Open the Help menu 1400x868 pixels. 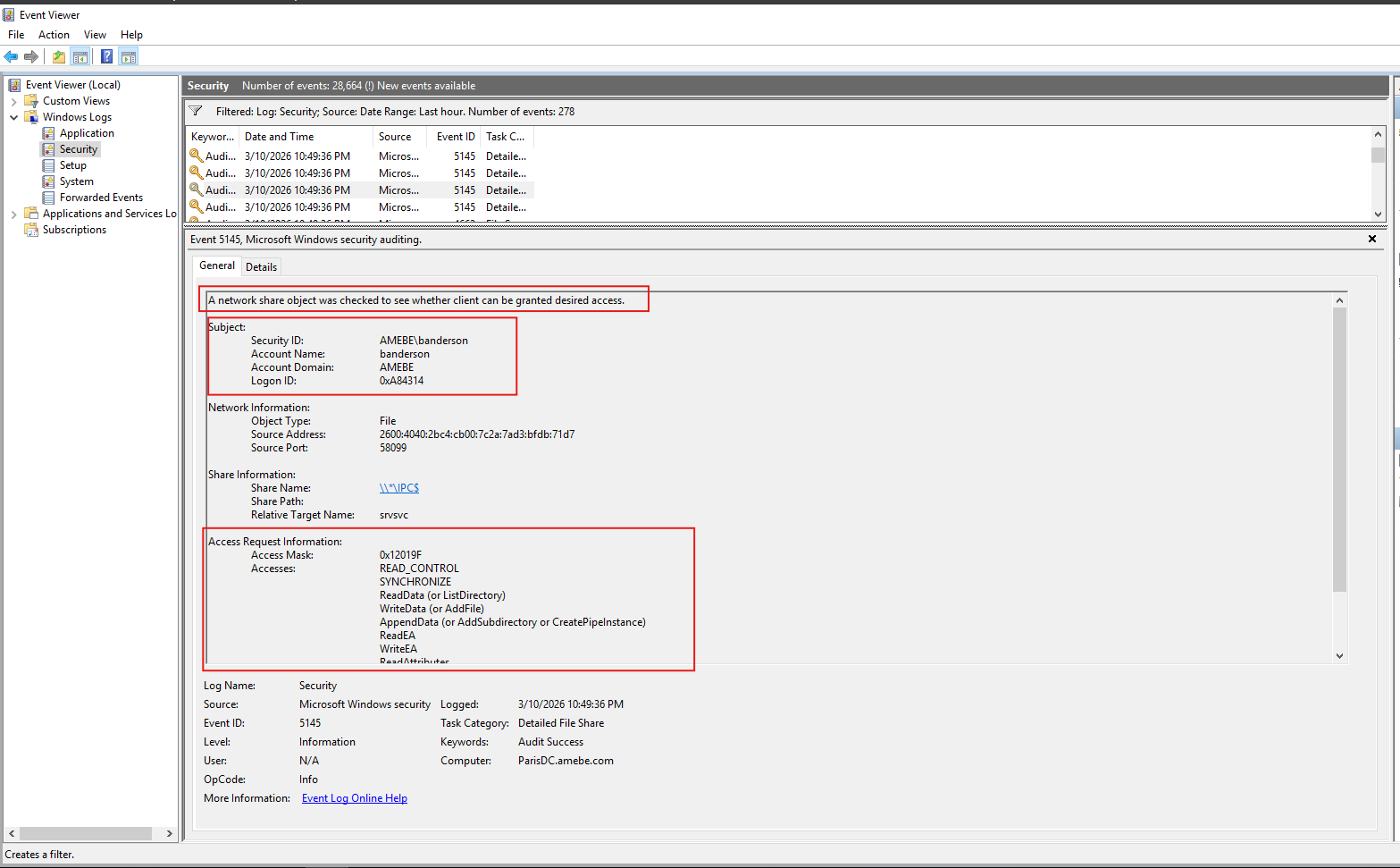coord(131,35)
